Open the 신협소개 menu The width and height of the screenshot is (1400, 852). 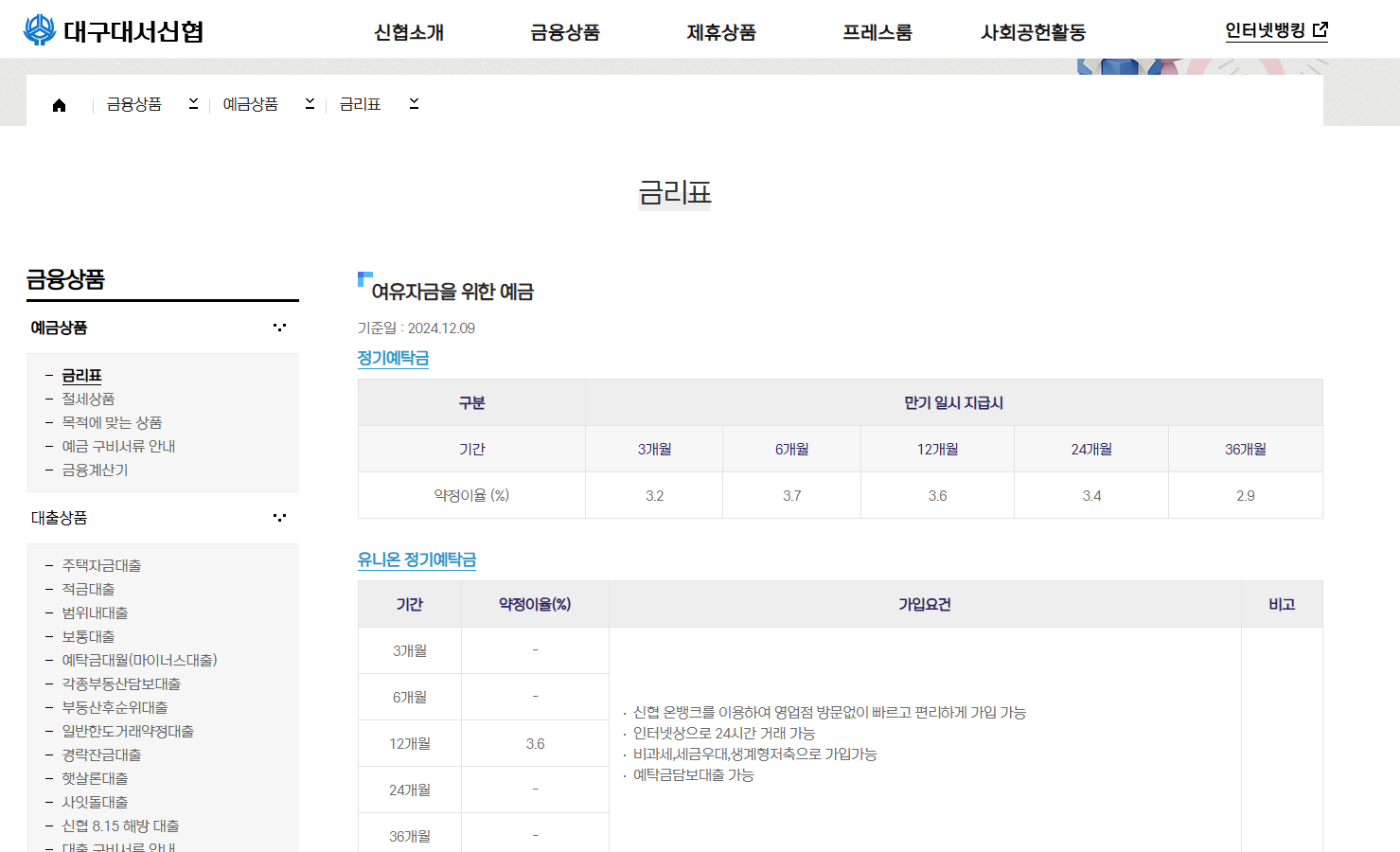(409, 31)
